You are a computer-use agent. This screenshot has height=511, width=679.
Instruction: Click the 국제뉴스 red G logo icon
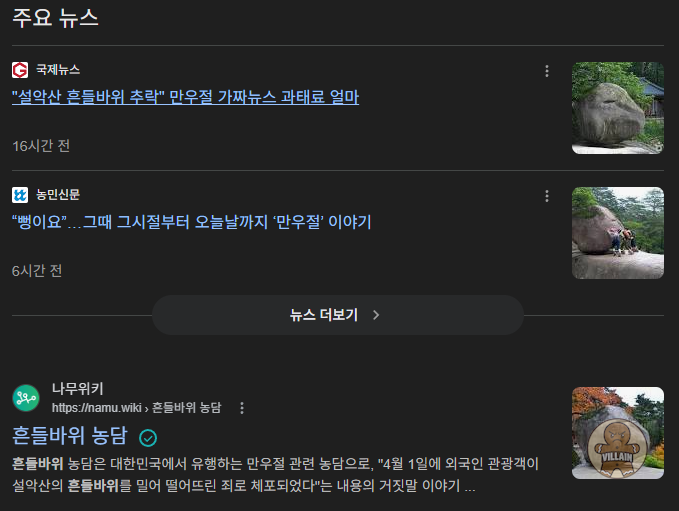click(x=20, y=70)
